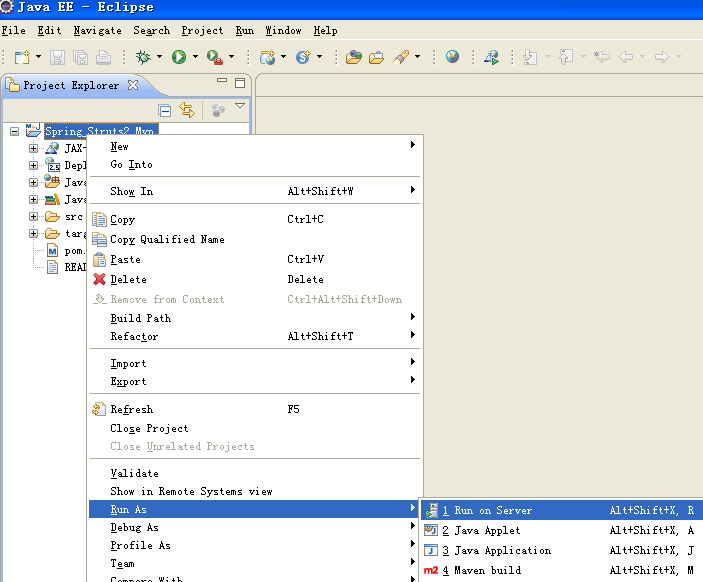Click Validate in the context menu
Image resolution: width=703 pixels, height=582 pixels.
click(255, 473)
